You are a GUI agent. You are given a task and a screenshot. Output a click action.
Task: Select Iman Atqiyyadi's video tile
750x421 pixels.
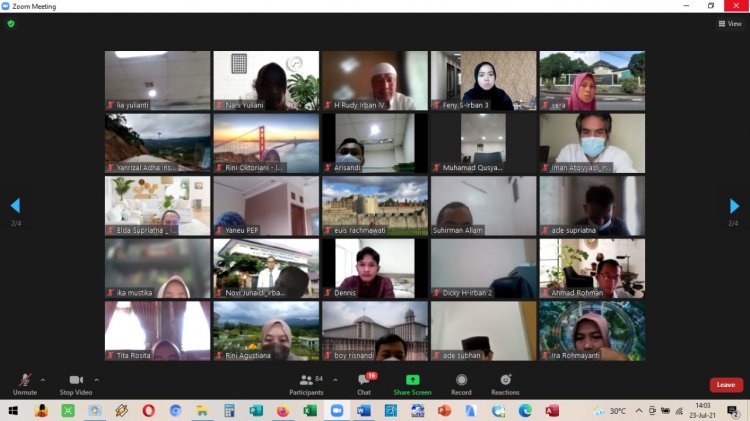pyautogui.click(x=592, y=143)
